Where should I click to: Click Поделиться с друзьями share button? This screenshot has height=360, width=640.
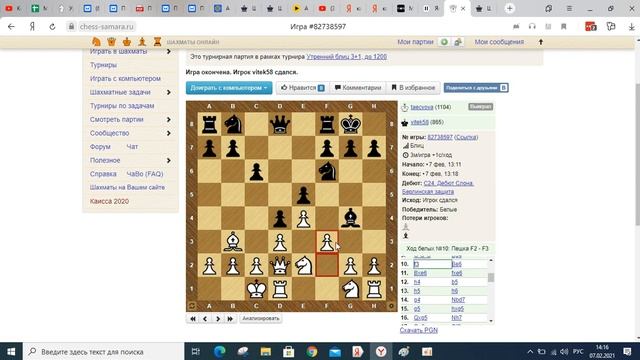[476, 88]
